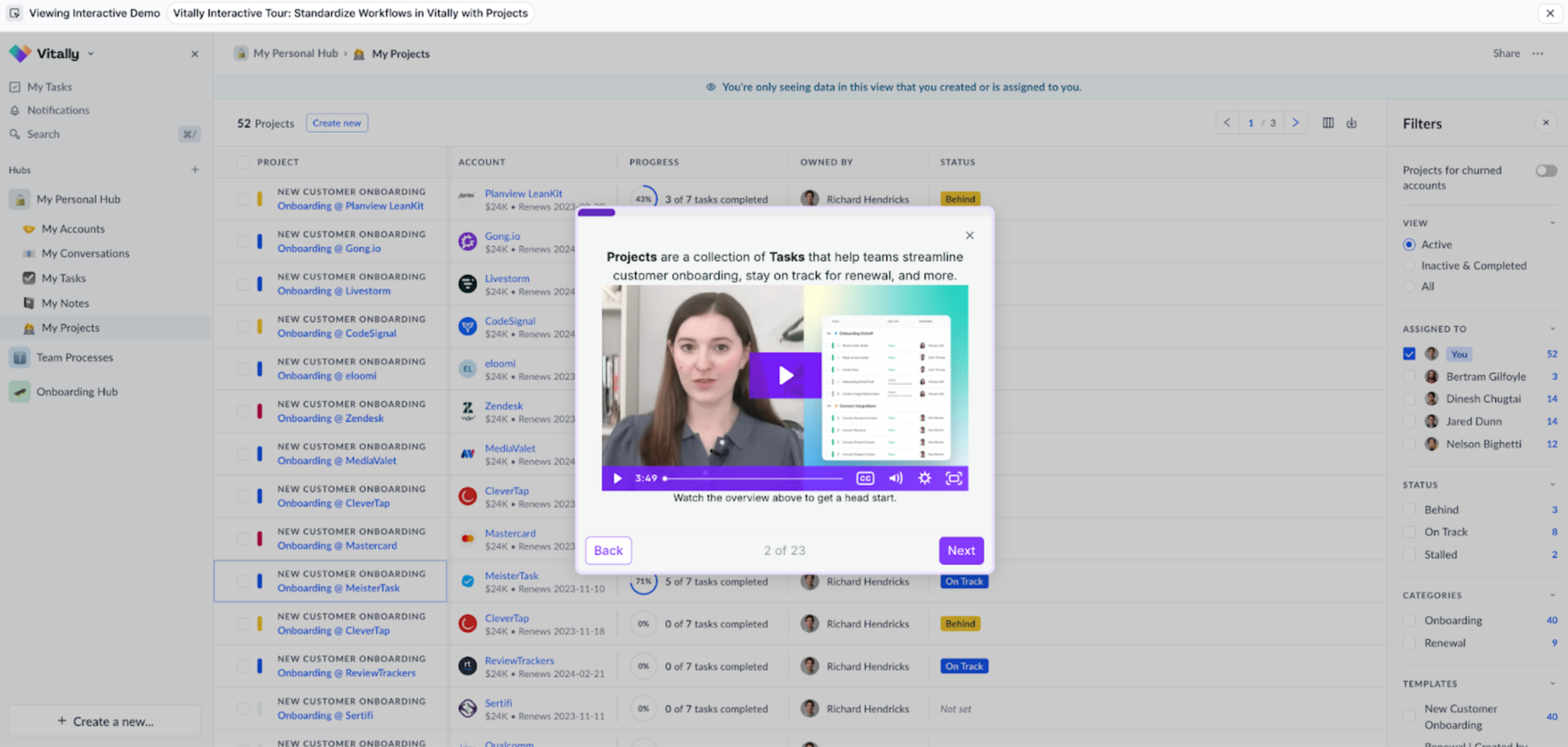Close the Projects tour popup
The width and height of the screenshot is (1568, 747).
pyautogui.click(x=970, y=235)
